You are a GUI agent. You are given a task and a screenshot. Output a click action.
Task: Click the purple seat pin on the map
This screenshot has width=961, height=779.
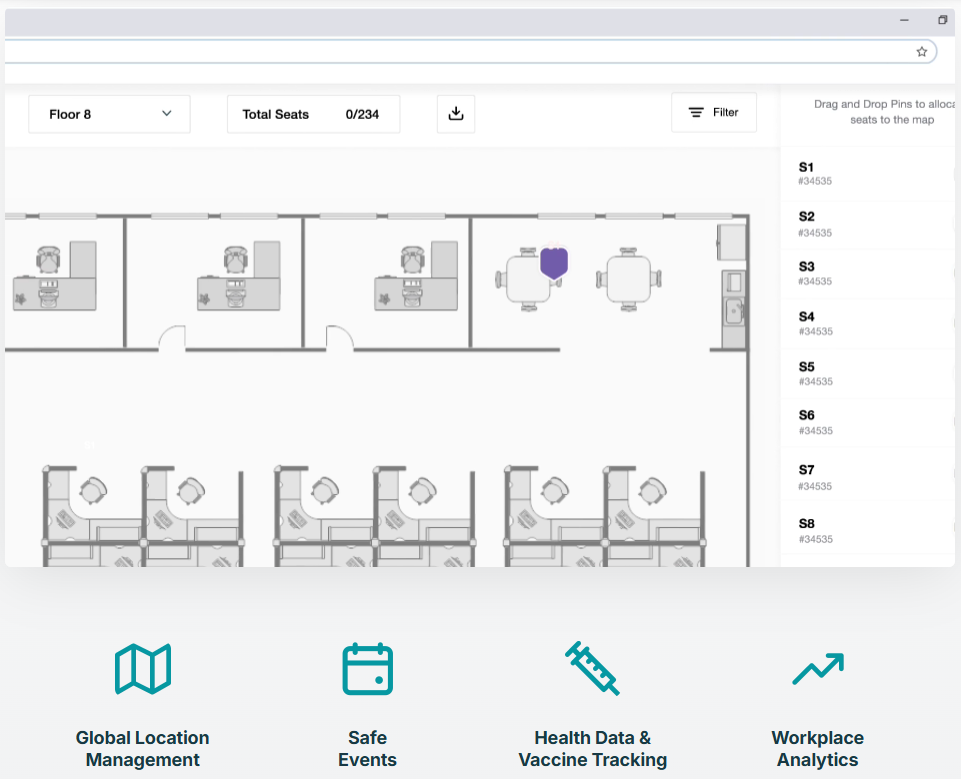pyautogui.click(x=554, y=262)
